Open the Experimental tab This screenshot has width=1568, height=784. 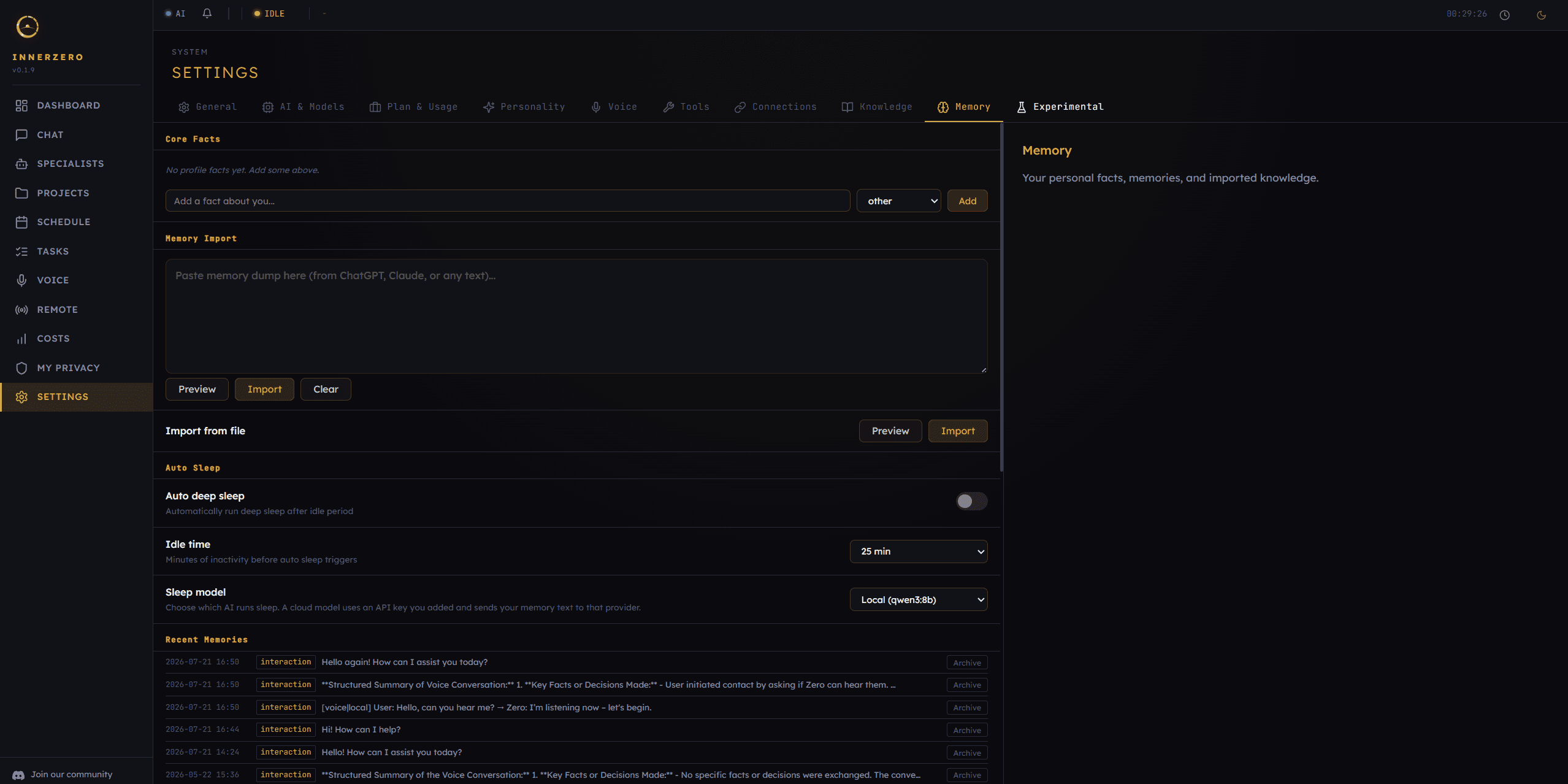point(1060,107)
